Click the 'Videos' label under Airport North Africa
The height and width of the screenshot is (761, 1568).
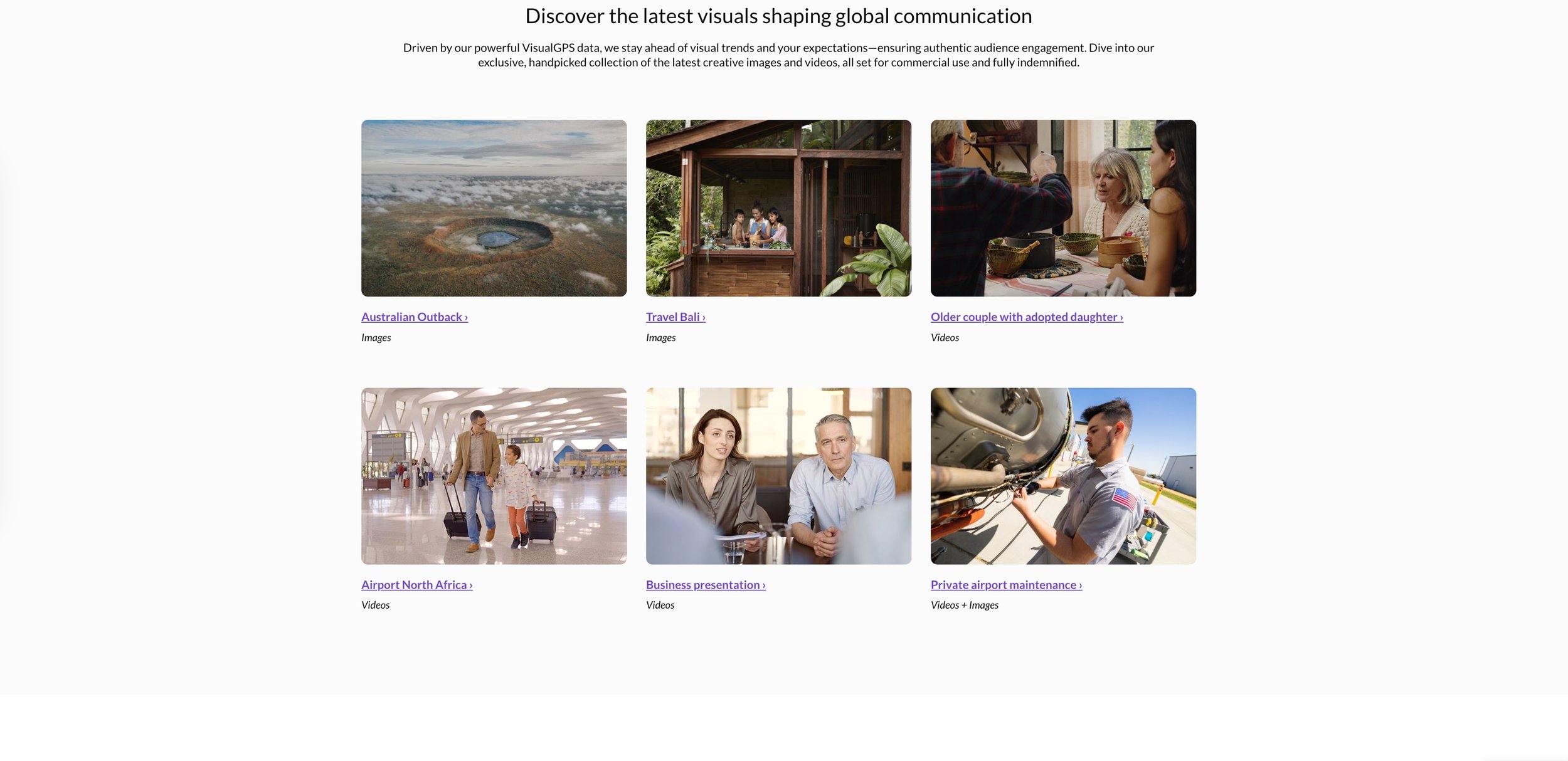[375, 605]
